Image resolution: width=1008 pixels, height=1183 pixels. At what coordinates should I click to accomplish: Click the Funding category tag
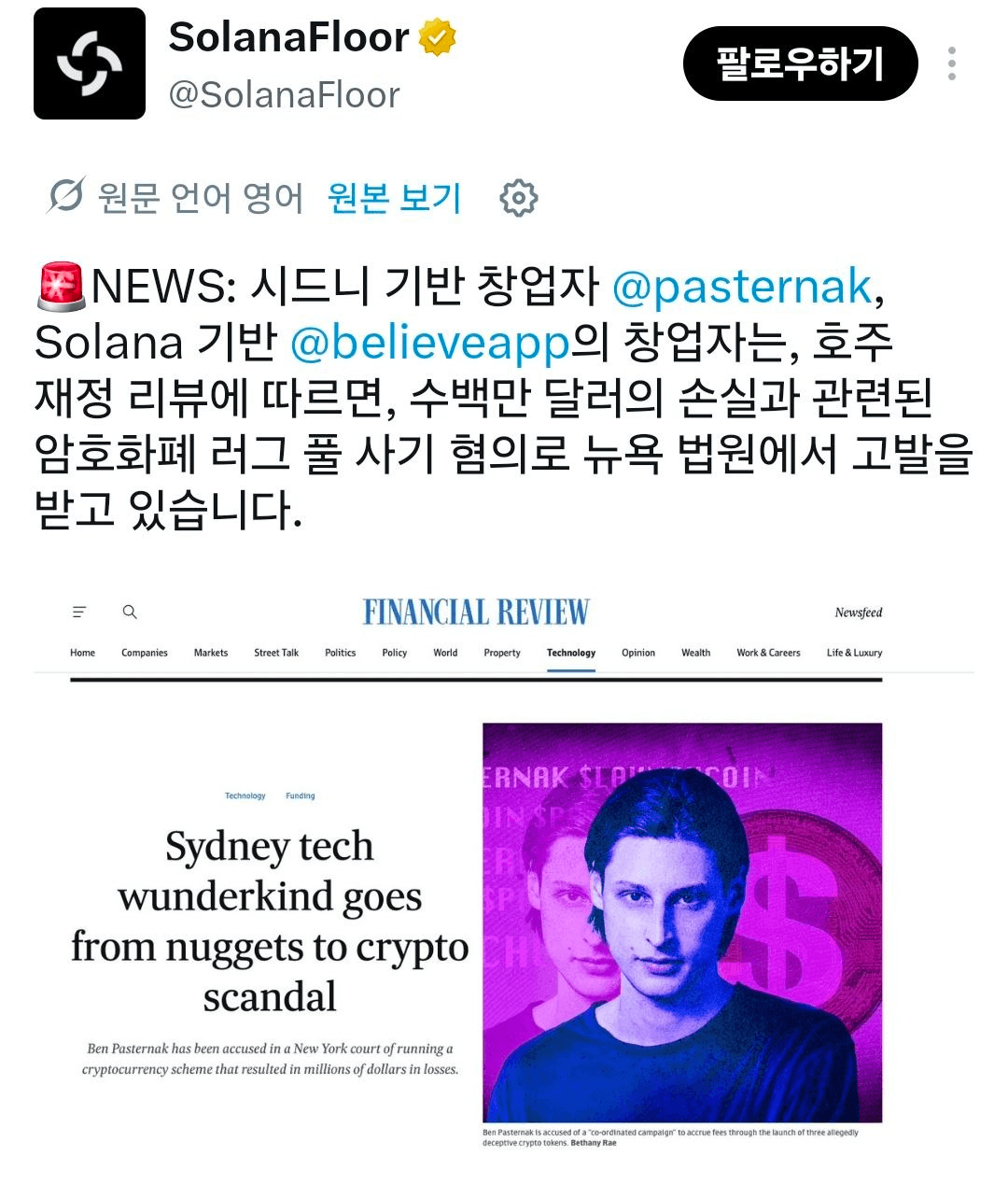pyautogui.click(x=301, y=796)
